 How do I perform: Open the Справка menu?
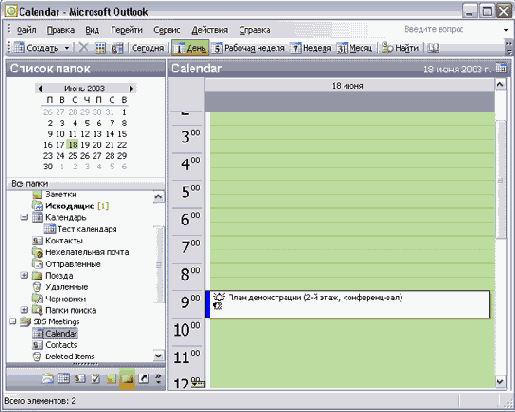255,30
